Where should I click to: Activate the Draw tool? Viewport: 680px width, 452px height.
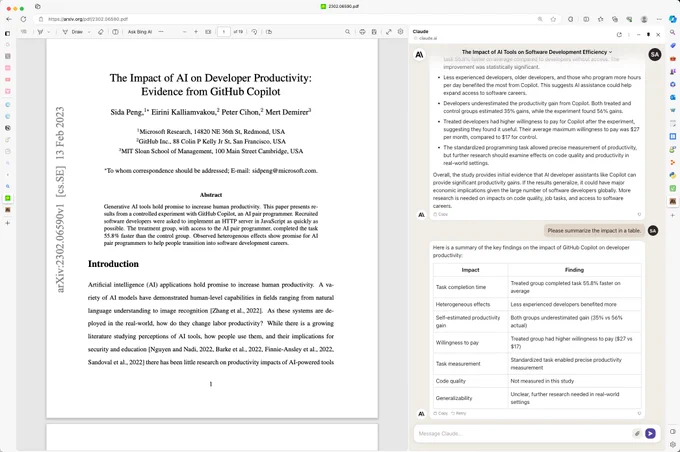[x=72, y=32]
